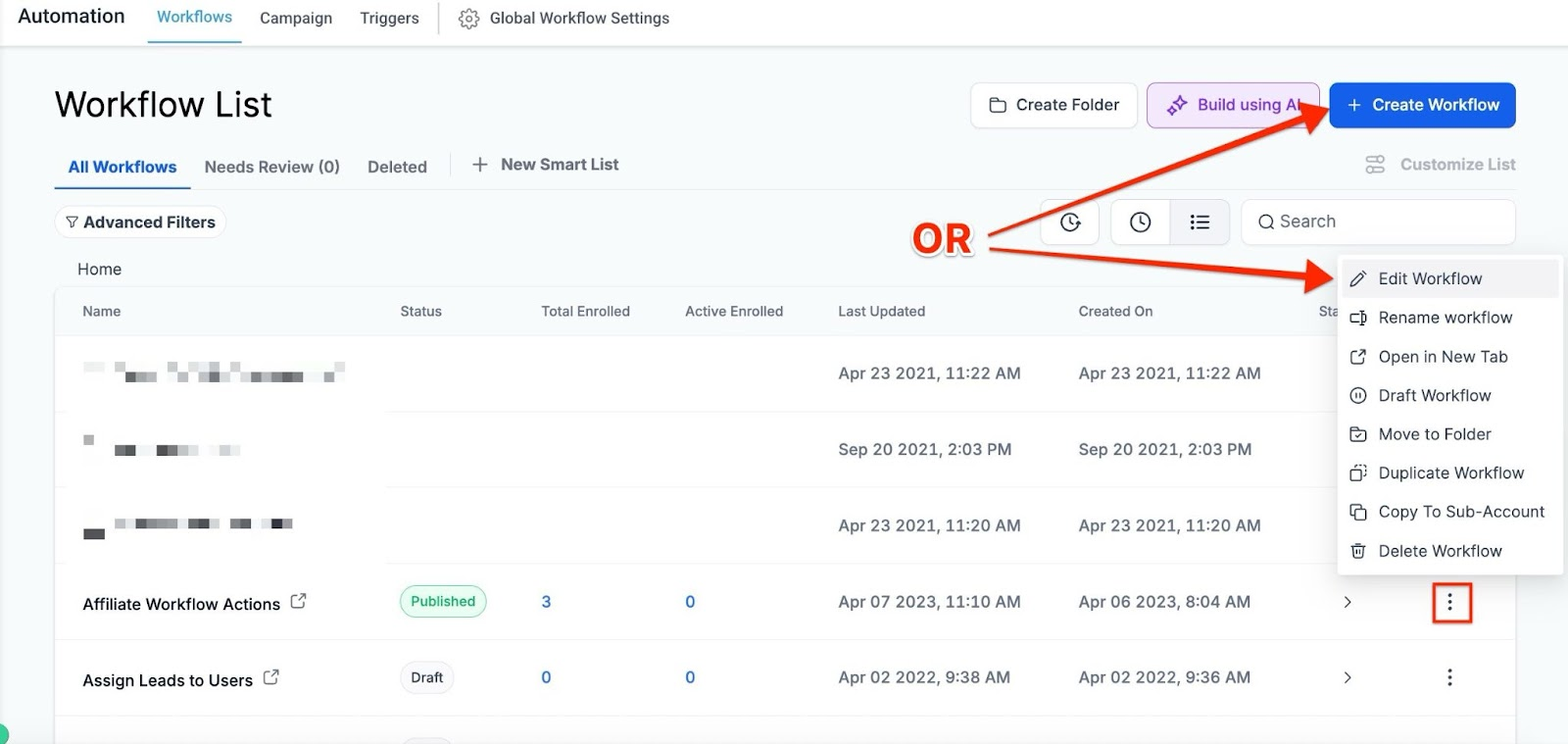Screen dimensions: 1568x744
Task: Select Delete Workflow menu option
Action: [1440, 551]
